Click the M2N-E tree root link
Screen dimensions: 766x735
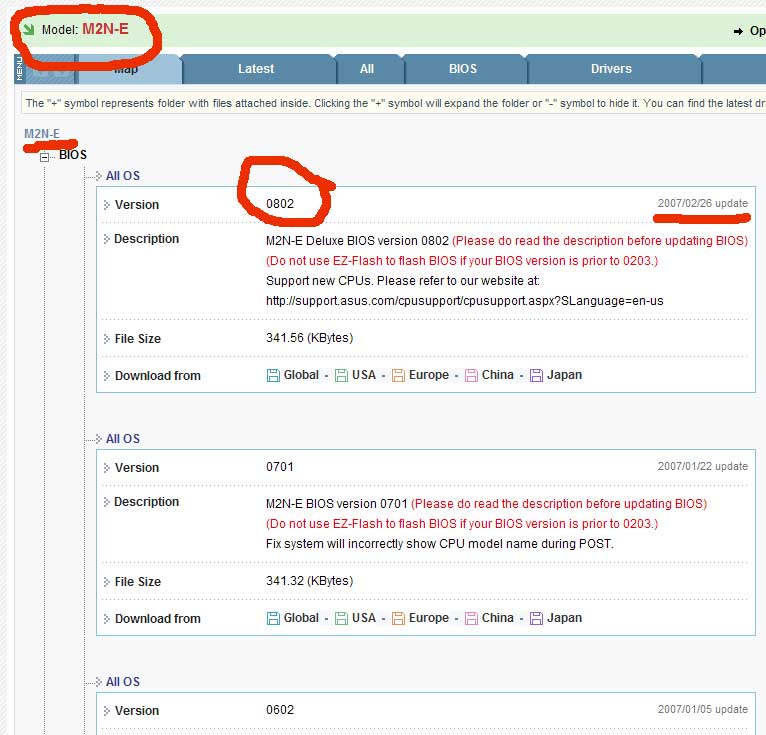pyautogui.click(x=42, y=134)
